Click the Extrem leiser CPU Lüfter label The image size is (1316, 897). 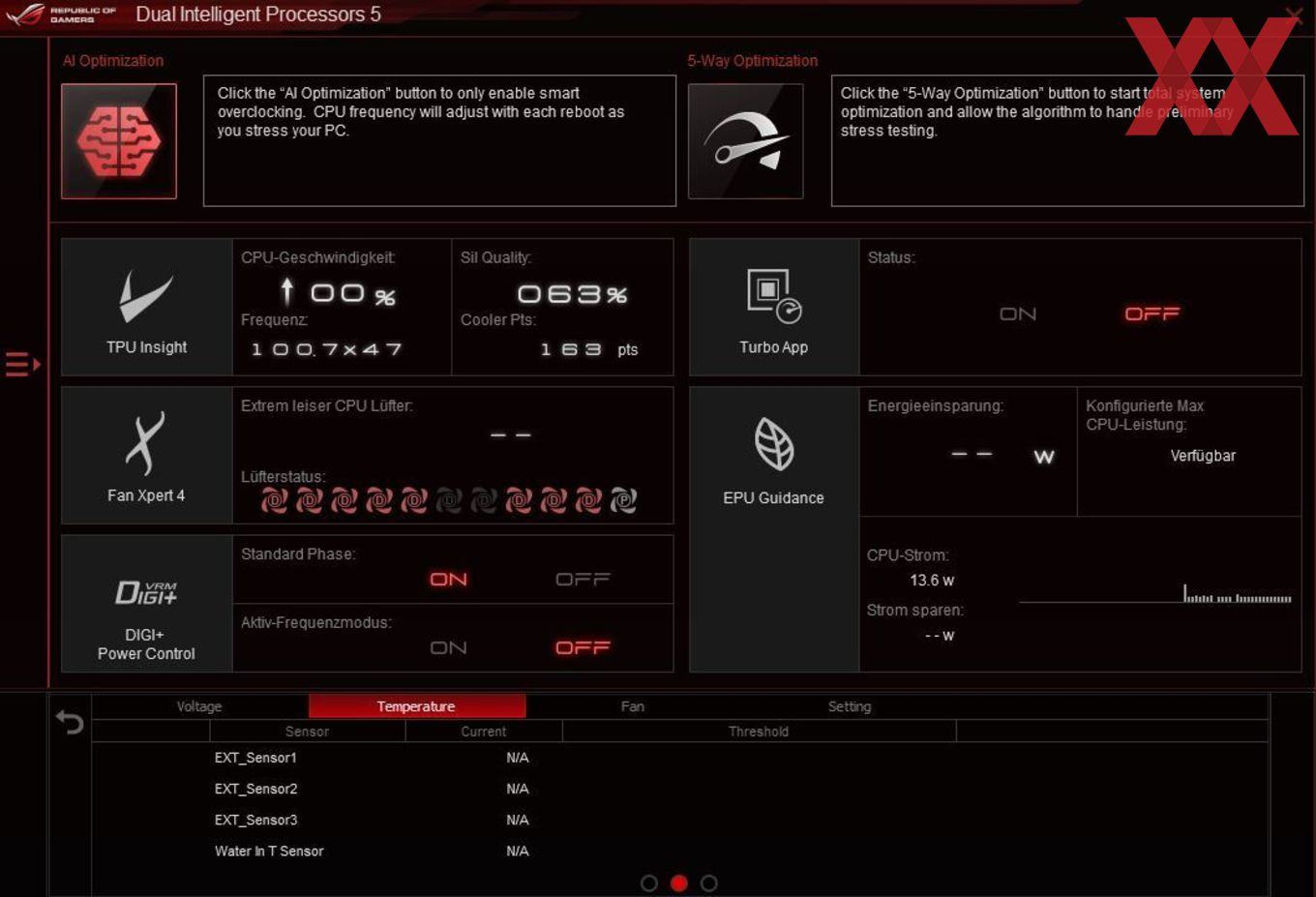click(x=327, y=405)
